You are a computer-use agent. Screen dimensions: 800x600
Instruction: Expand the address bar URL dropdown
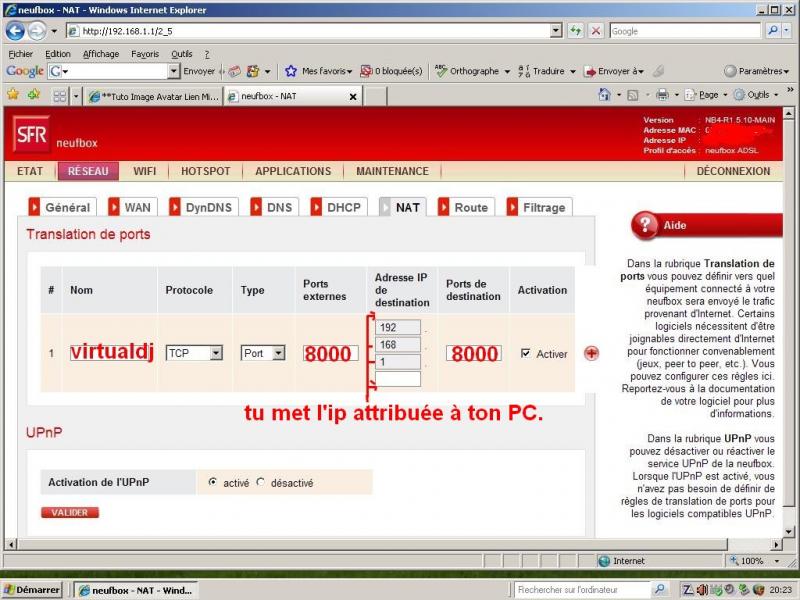point(556,31)
